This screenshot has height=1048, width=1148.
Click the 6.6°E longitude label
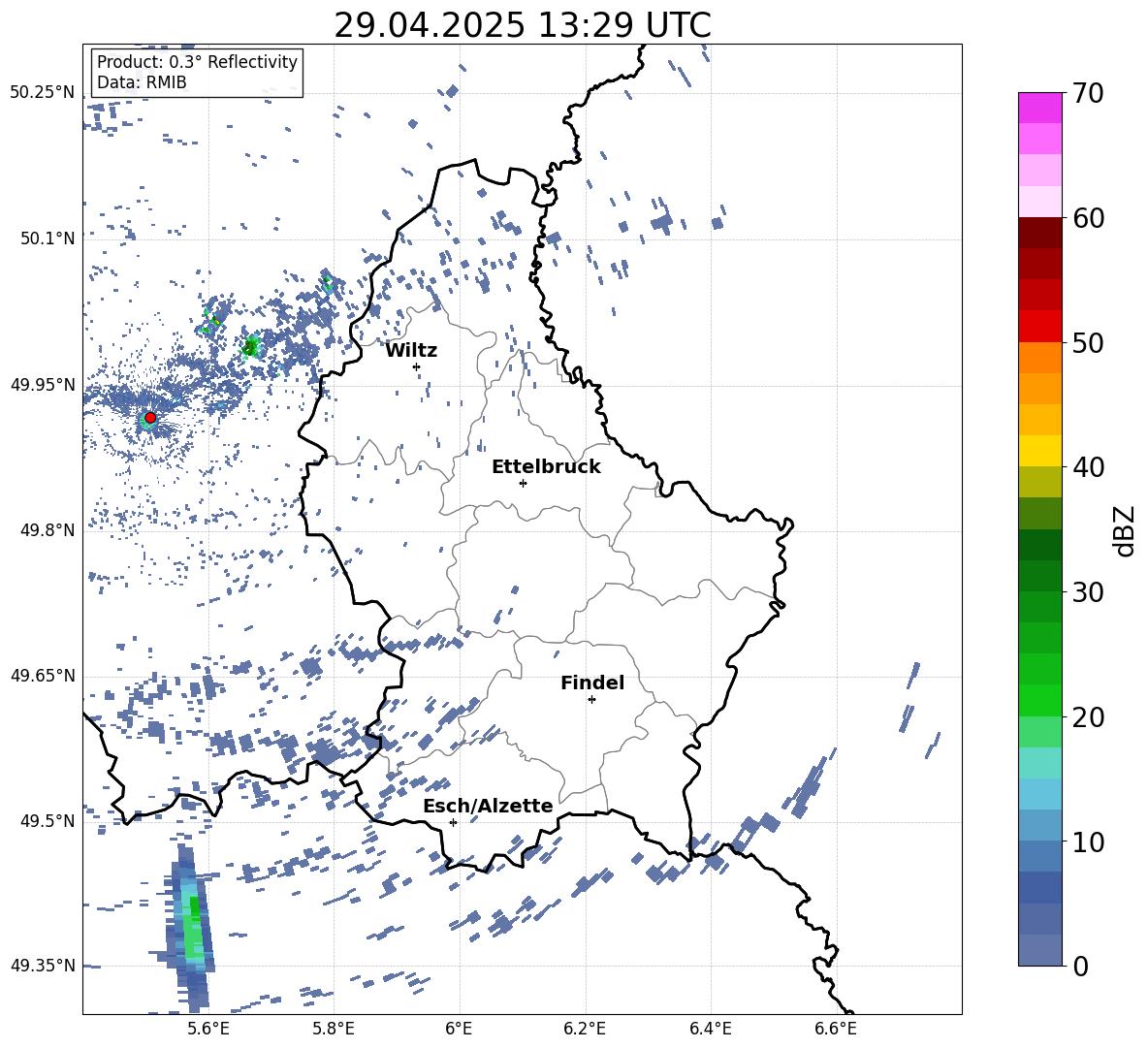tap(836, 1030)
